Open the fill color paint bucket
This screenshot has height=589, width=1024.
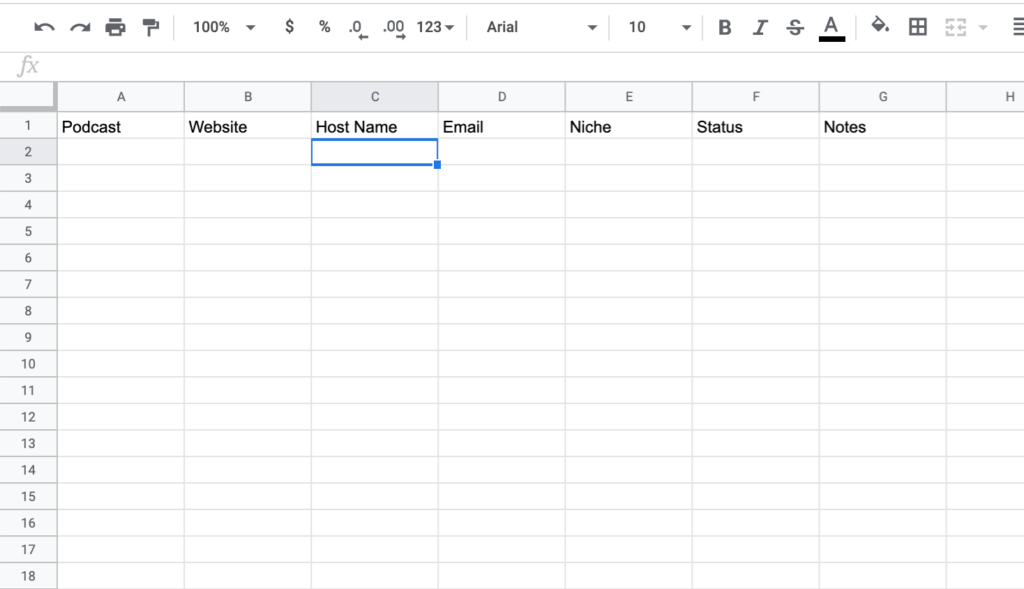880,26
